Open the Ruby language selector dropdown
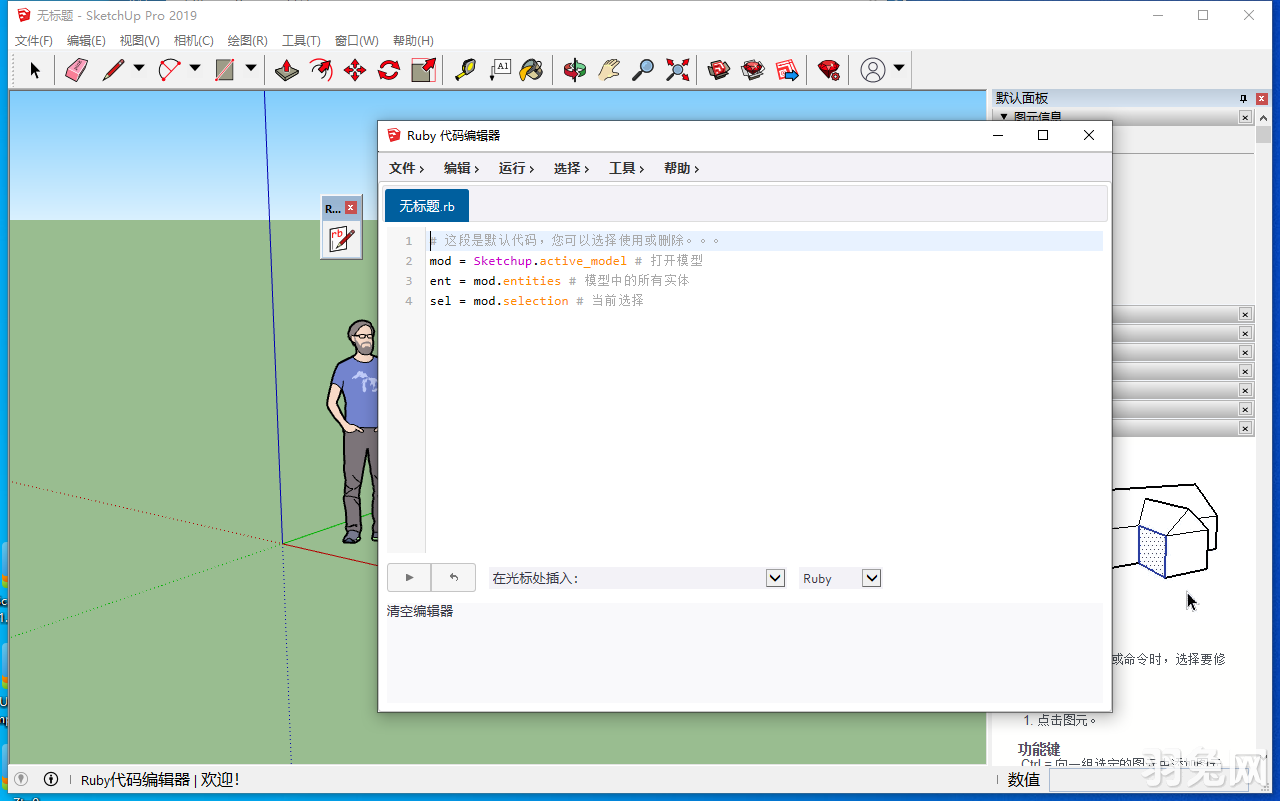This screenshot has height=801, width=1280. (869, 578)
